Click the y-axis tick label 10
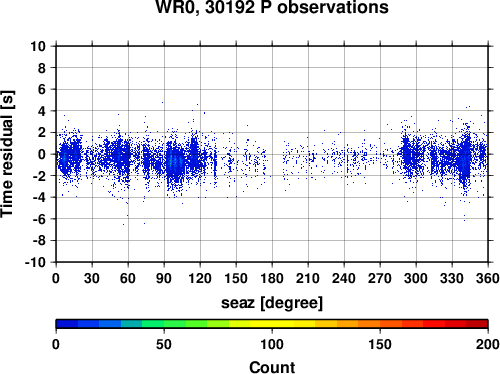Image resolution: width=500 pixels, height=374 pixels. 38,46
